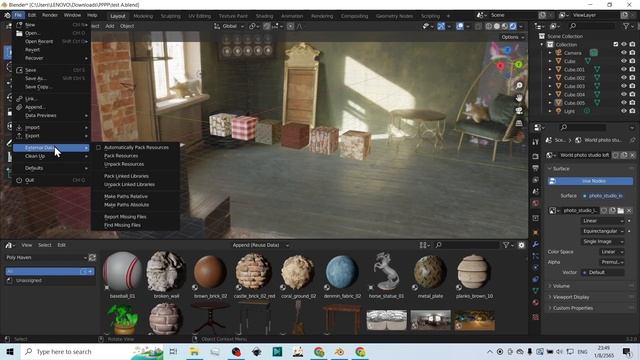Toggle snapping magnet in viewport header
Image resolution: width=640 pixels, height=360 pixels.
tap(267, 26)
